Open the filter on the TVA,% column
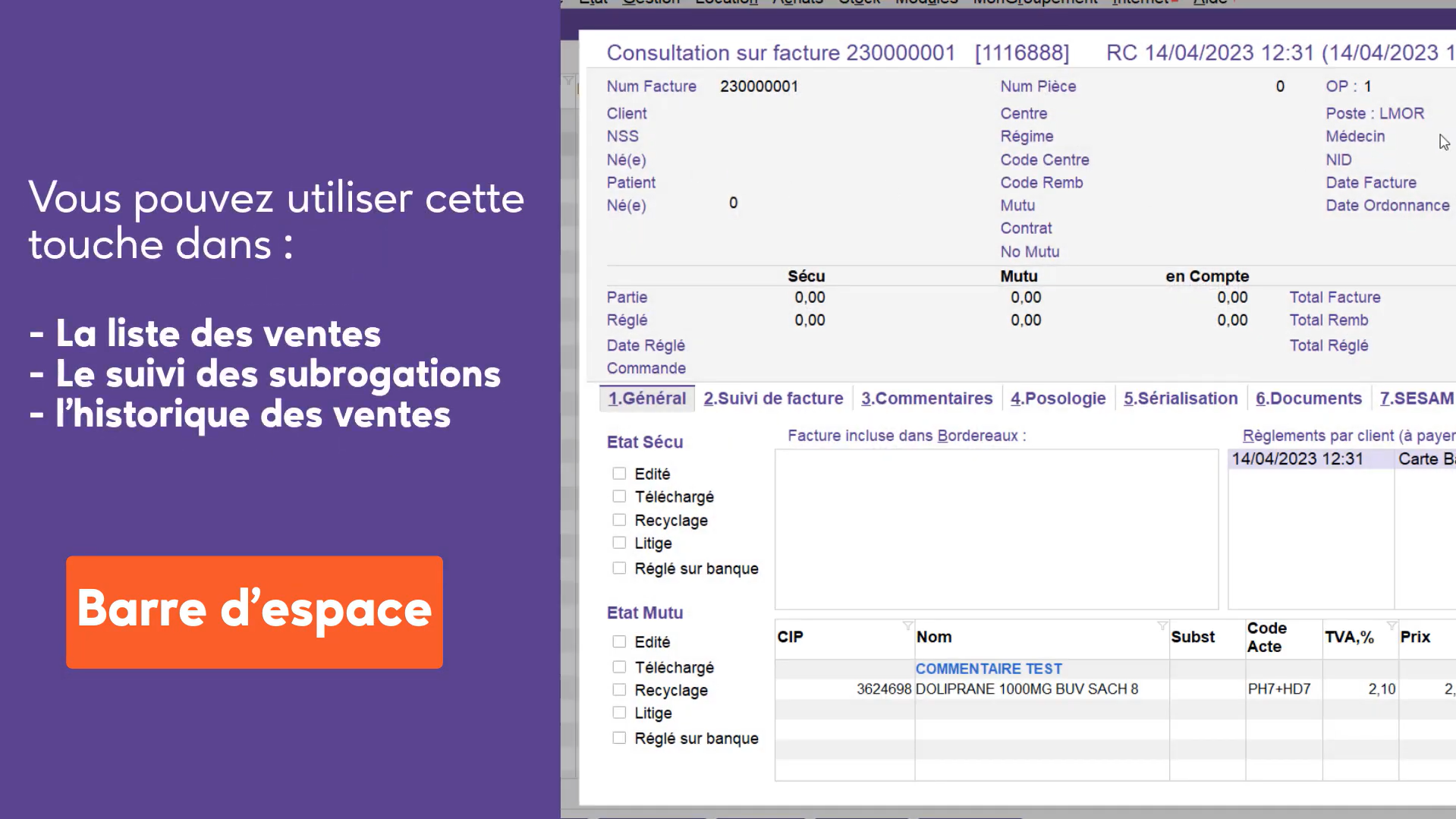Image resolution: width=1456 pixels, height=819 pixels. tap(1392, 625)
